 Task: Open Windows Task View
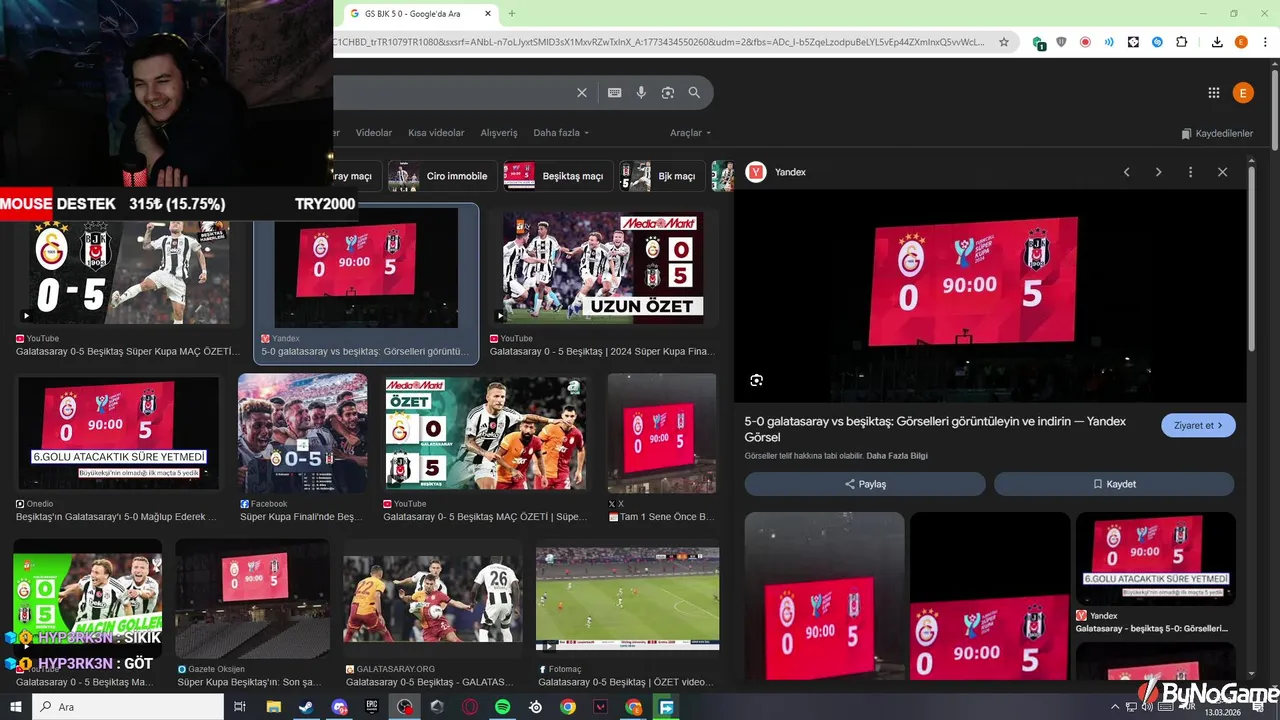tap(240, 707)
